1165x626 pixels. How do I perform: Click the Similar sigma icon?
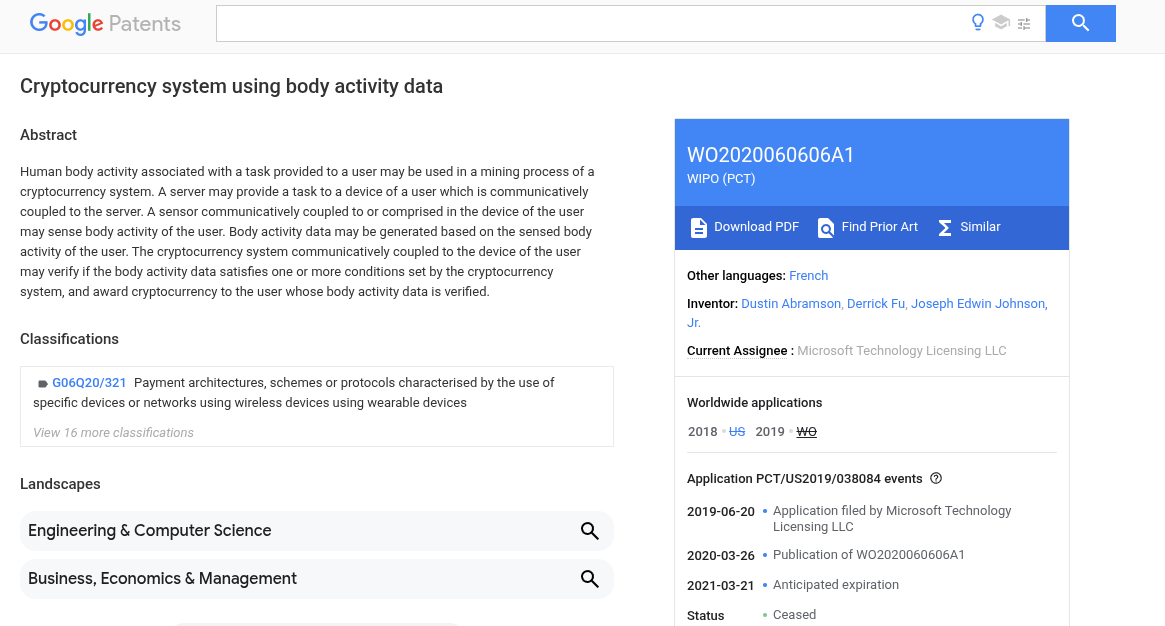point(944,228)
